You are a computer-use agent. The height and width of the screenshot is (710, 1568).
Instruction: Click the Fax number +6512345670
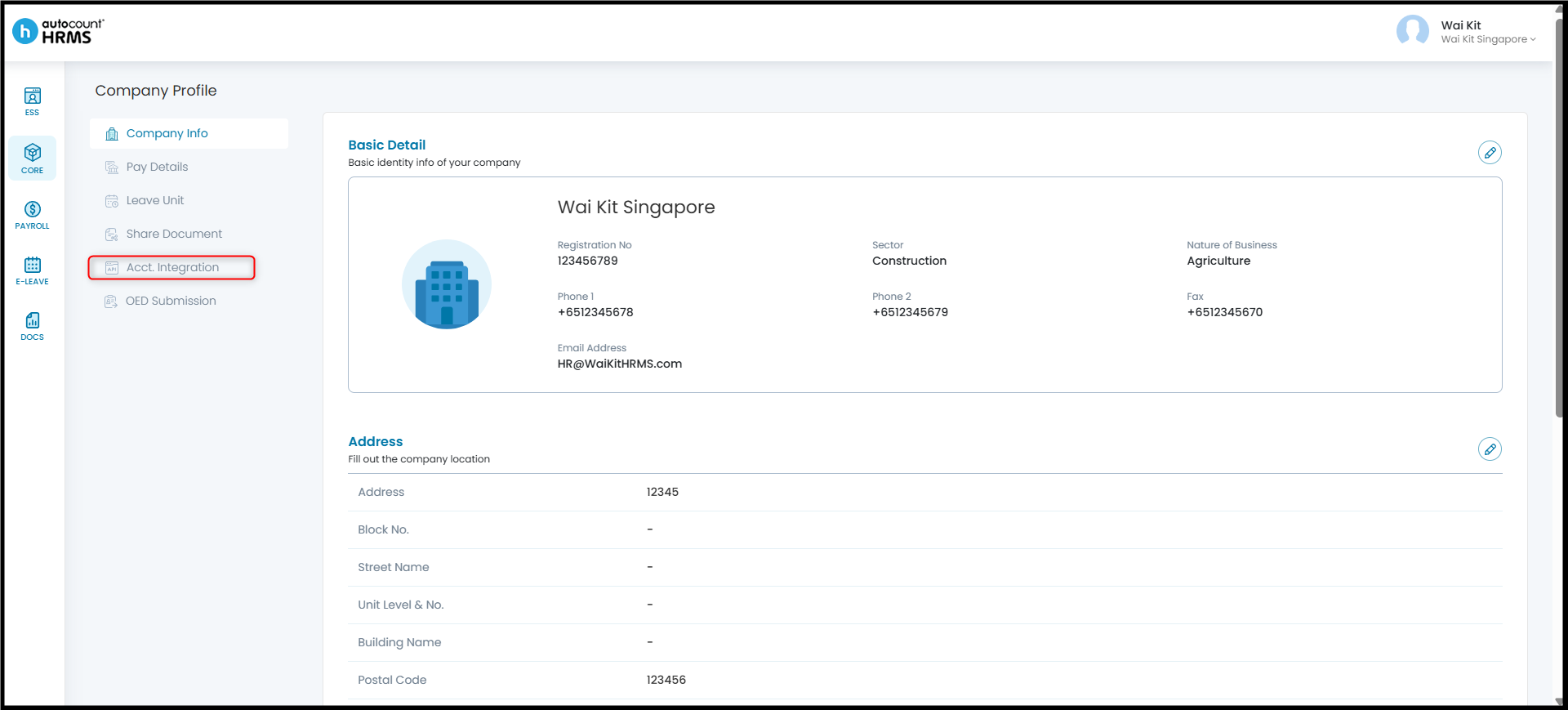click(1225, 312)
